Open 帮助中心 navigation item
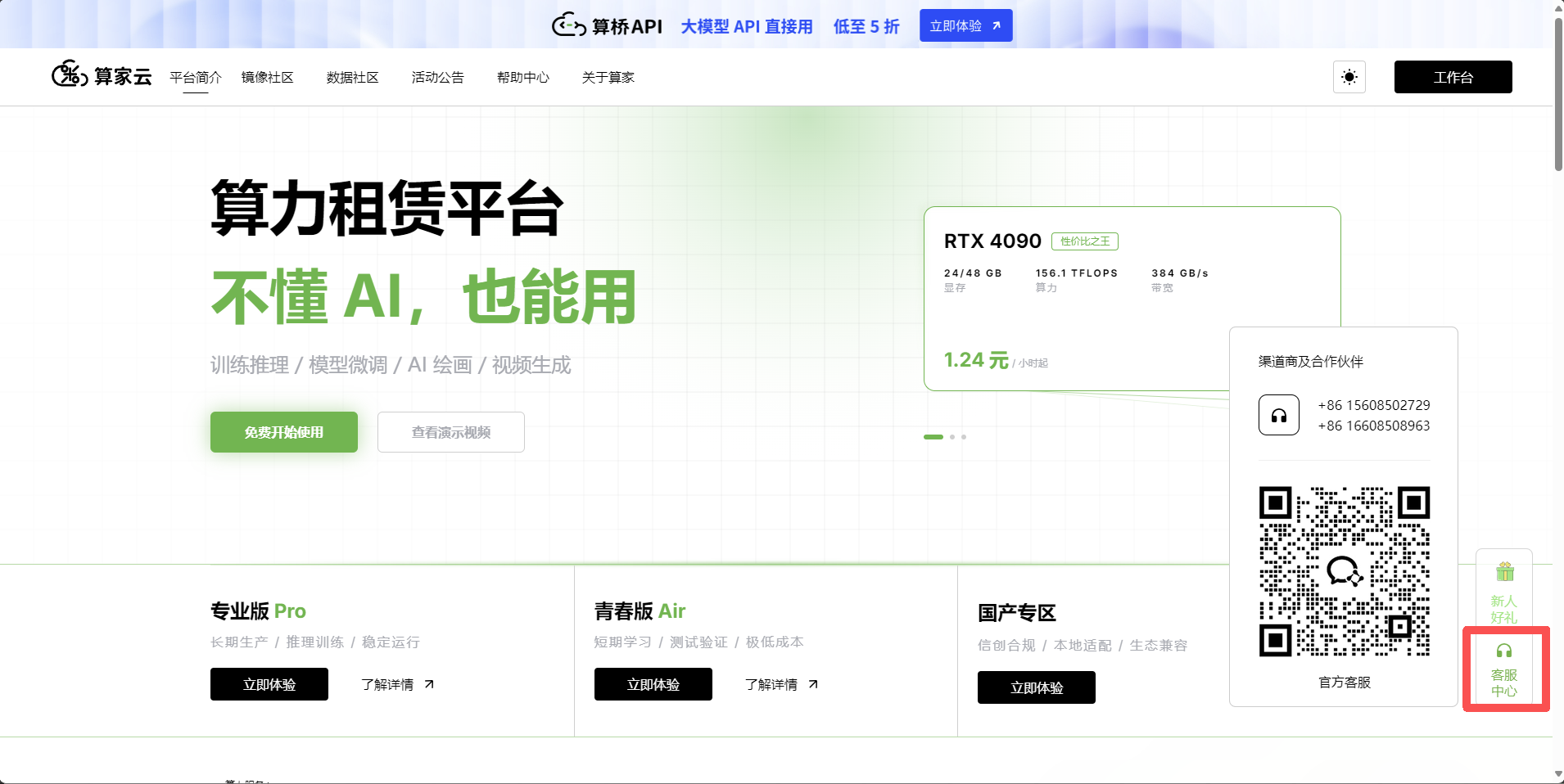This screenshot has height=784, width=1564. 523,77
